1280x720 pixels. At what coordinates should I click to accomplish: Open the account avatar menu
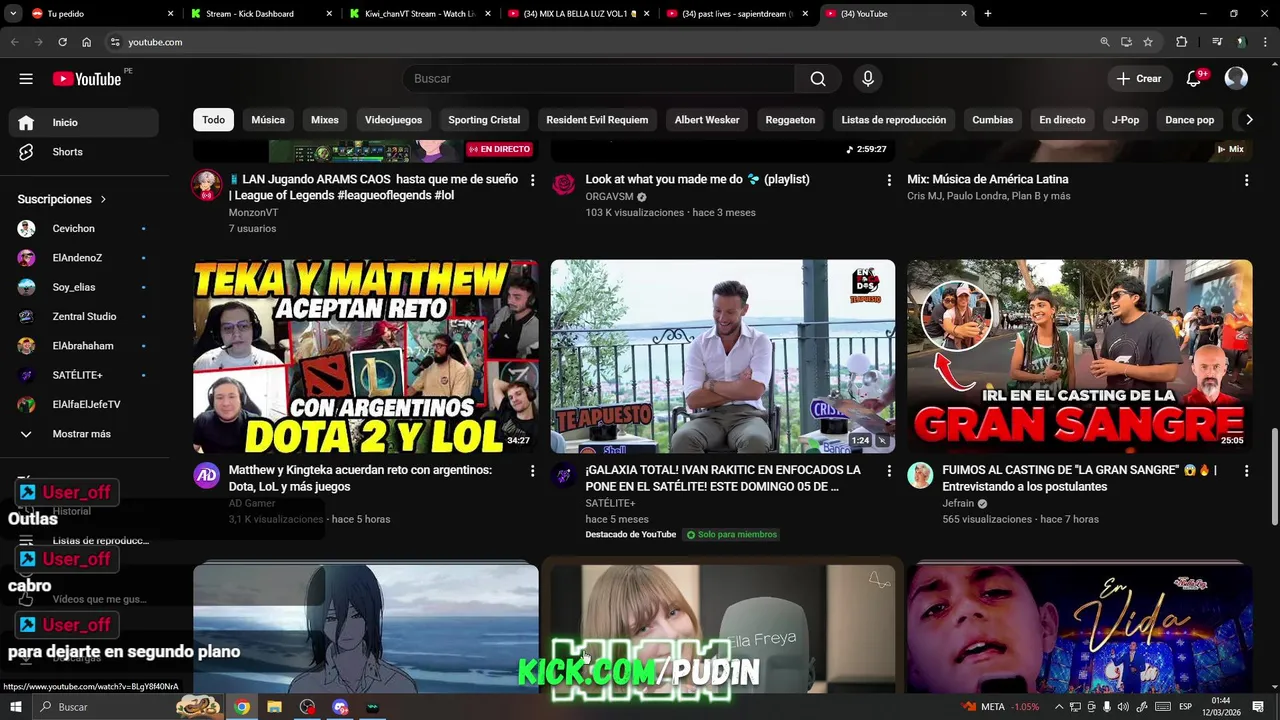tap(1236, 78)
